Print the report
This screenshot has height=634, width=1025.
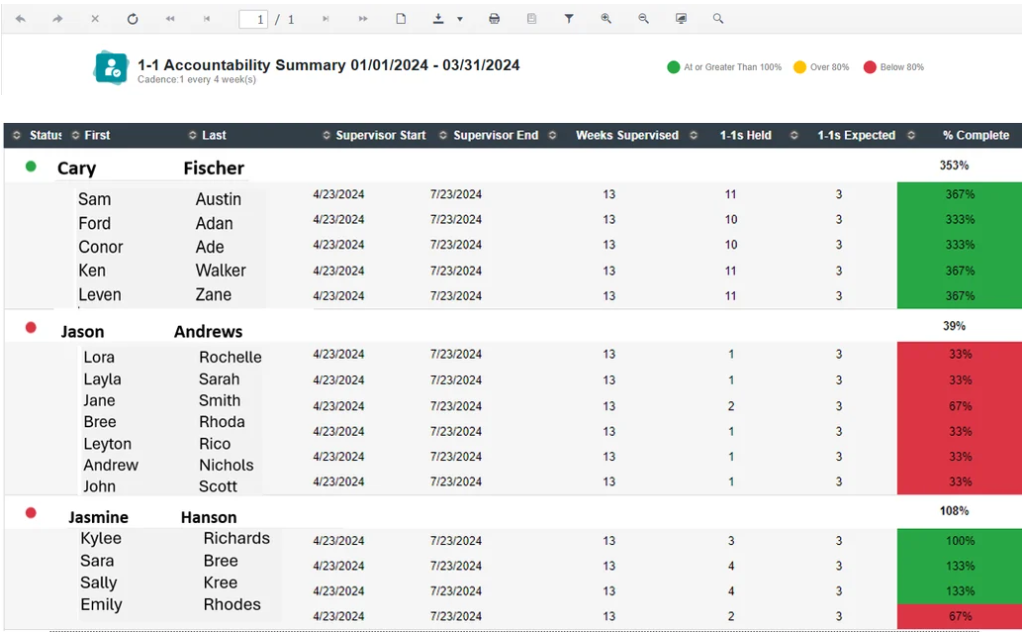point(492,18)
